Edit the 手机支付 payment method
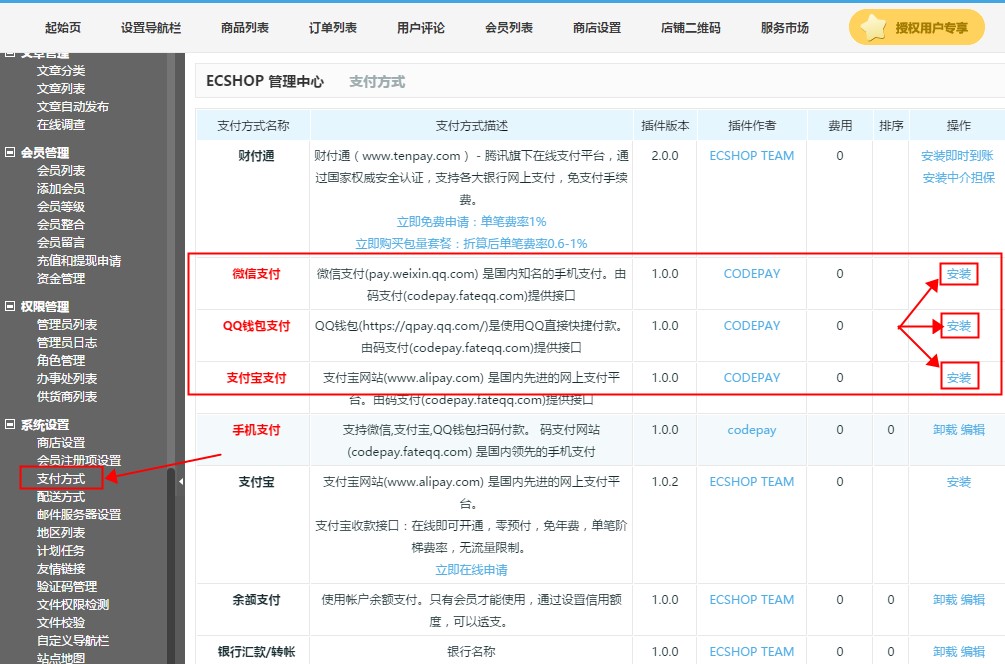This screenshot has height=664, width=1005. (x=974, y=429)
